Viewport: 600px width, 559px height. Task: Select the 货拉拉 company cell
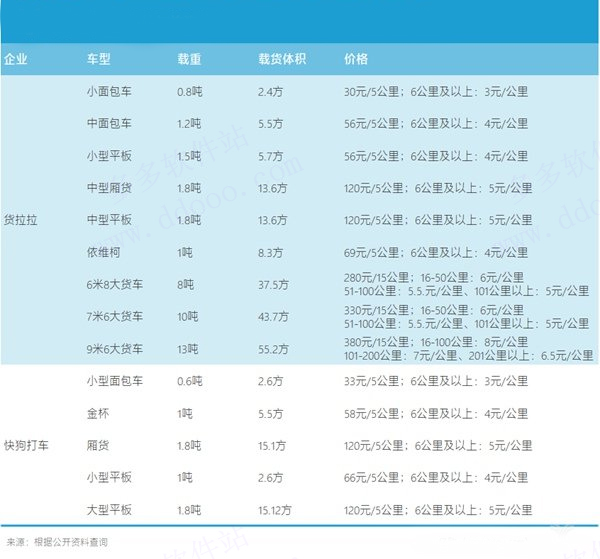(x=21, y=220)
